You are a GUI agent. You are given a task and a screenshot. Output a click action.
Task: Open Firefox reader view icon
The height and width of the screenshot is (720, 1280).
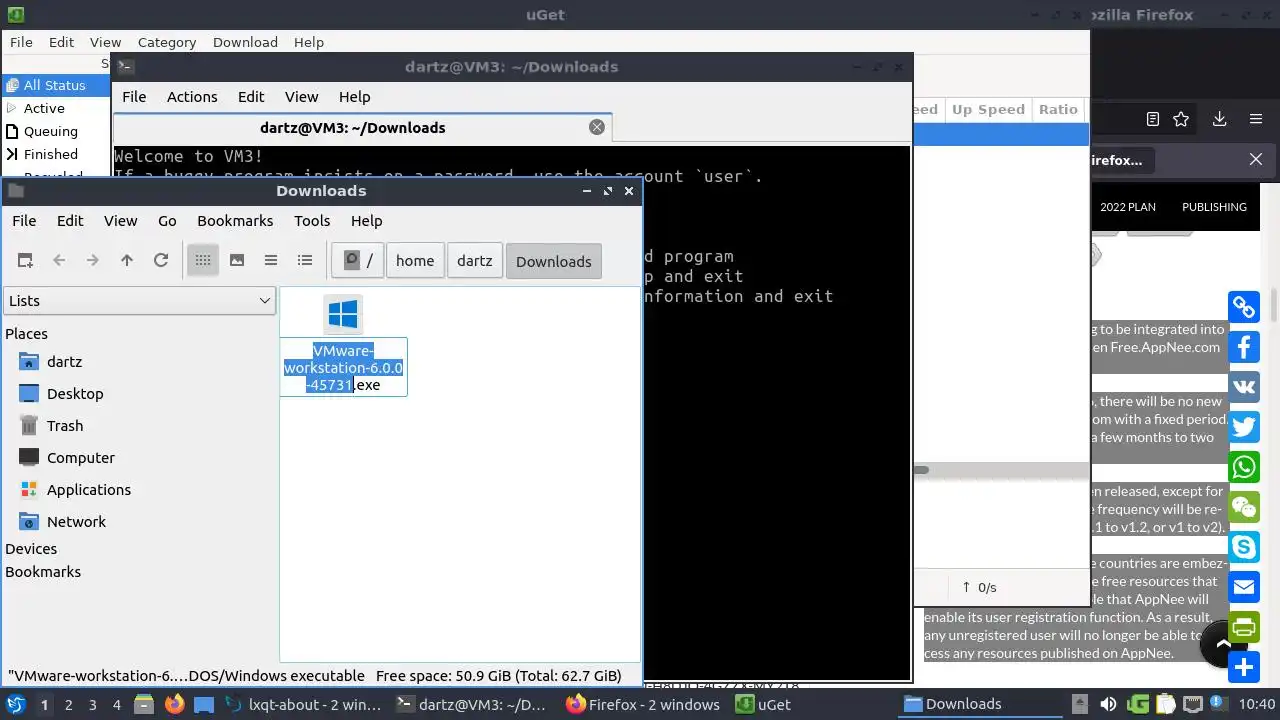point(1153,119)
